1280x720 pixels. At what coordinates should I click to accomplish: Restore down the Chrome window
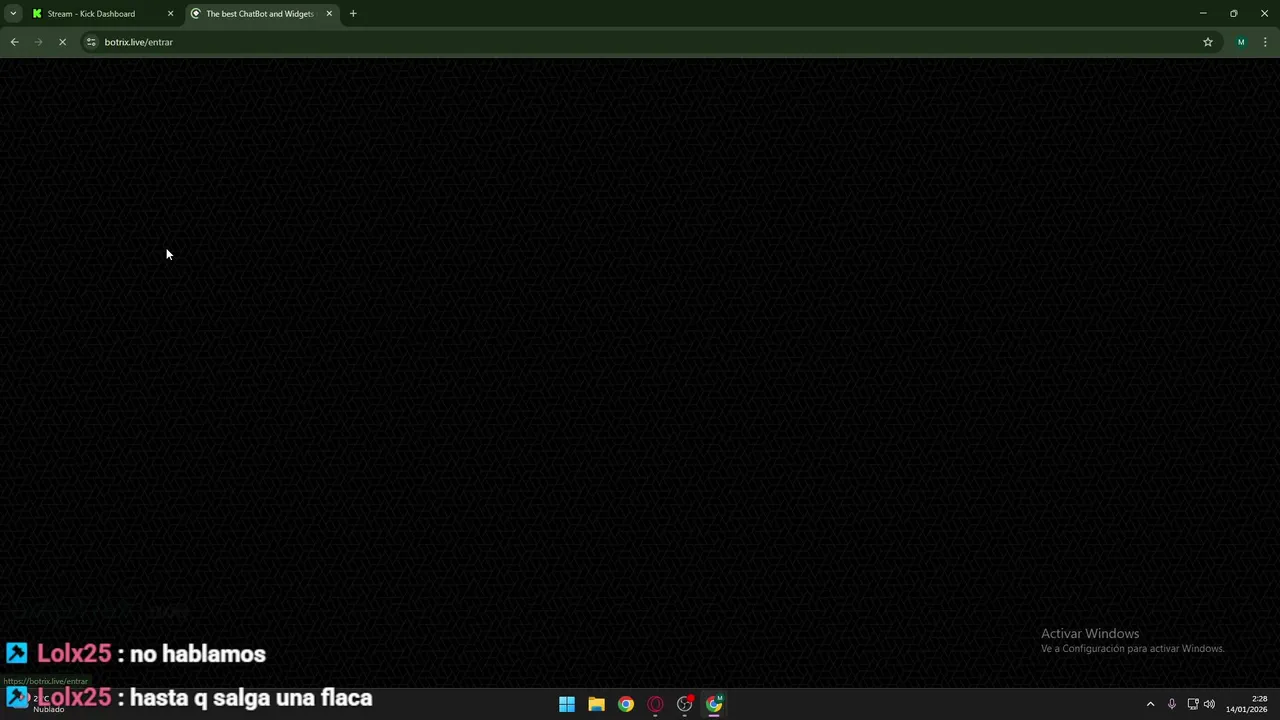point(1234,14)
